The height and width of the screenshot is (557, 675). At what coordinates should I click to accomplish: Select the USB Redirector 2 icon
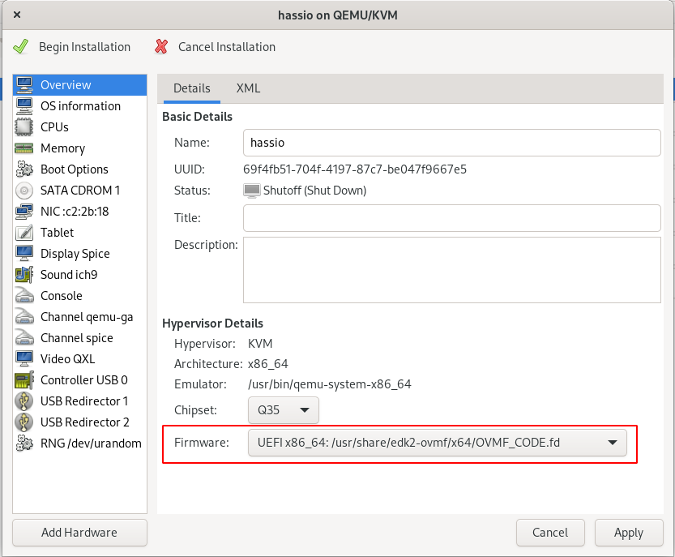coord(24,422)
